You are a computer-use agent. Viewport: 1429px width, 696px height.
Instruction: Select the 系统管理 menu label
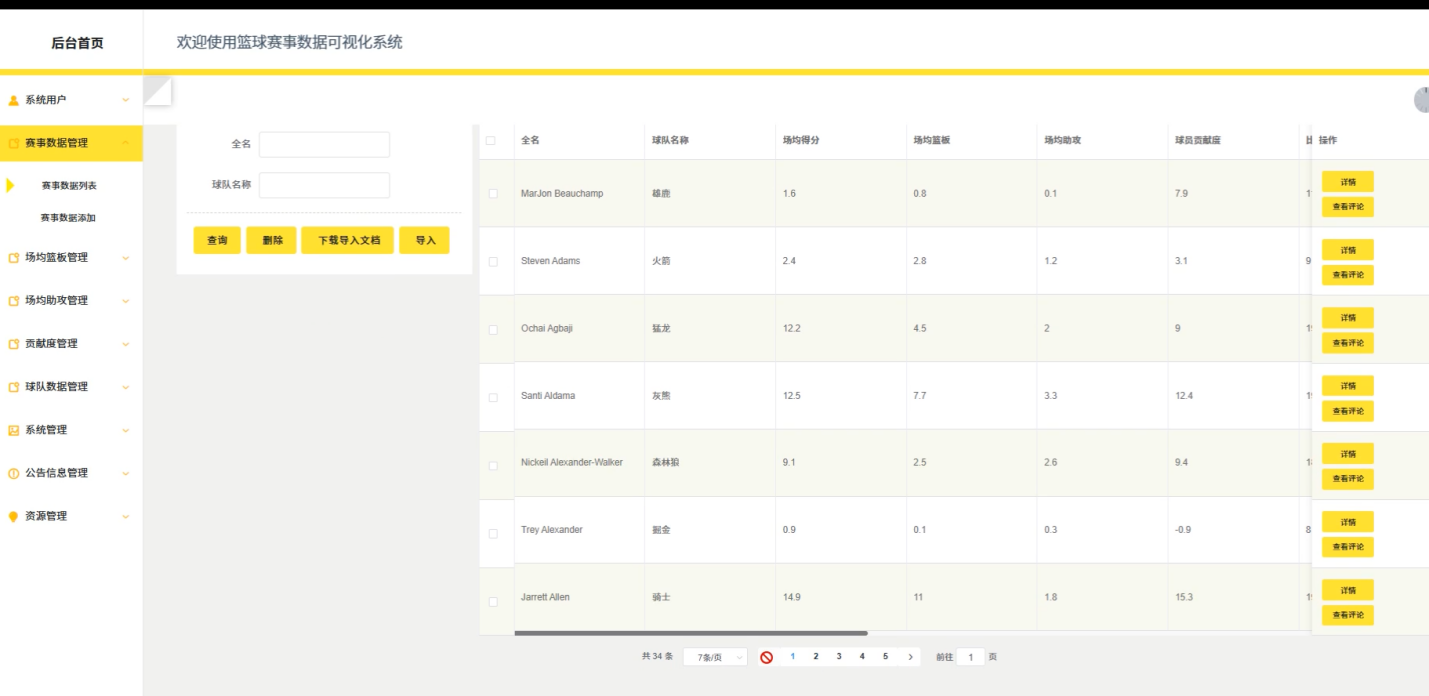coord(46,430)
